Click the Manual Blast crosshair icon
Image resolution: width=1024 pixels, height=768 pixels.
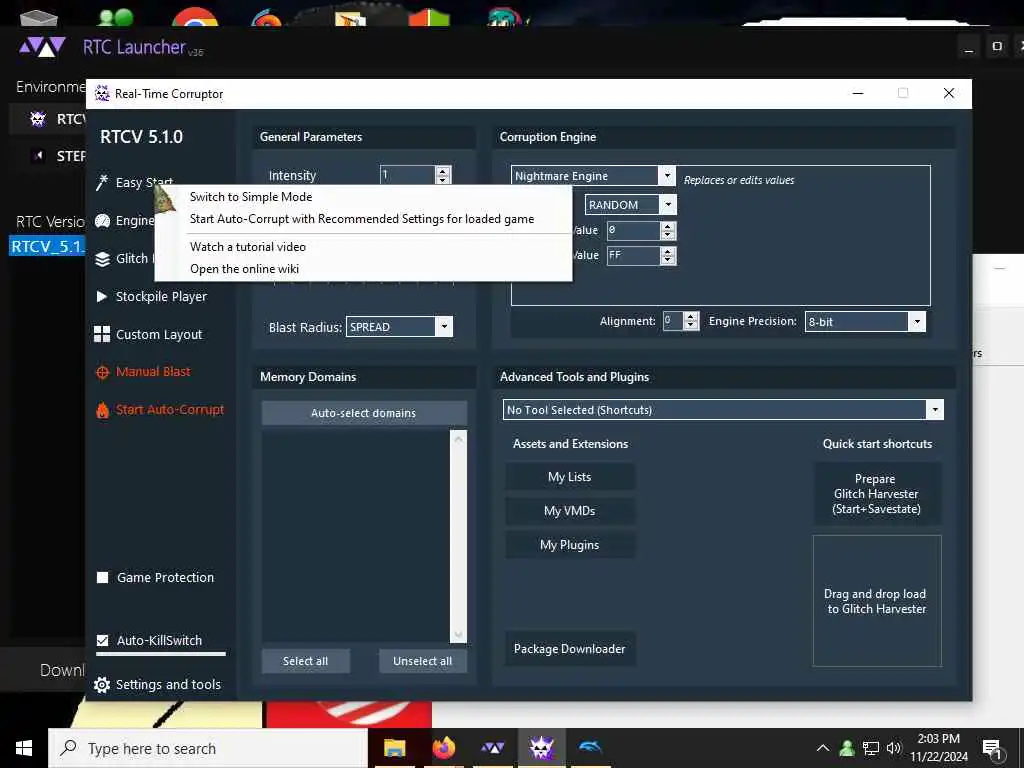(x=103, y=372)
